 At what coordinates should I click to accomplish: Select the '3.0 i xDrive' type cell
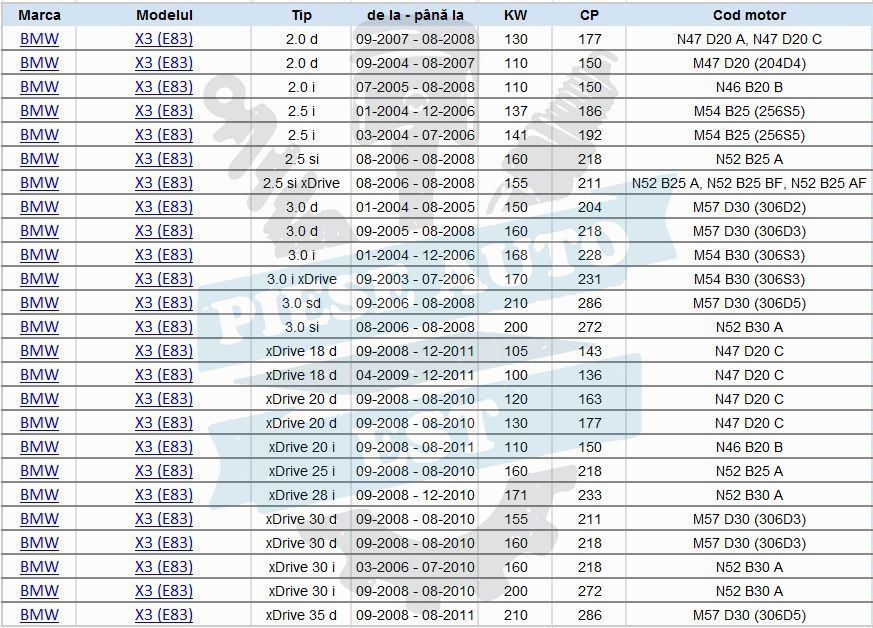(301, 279)
